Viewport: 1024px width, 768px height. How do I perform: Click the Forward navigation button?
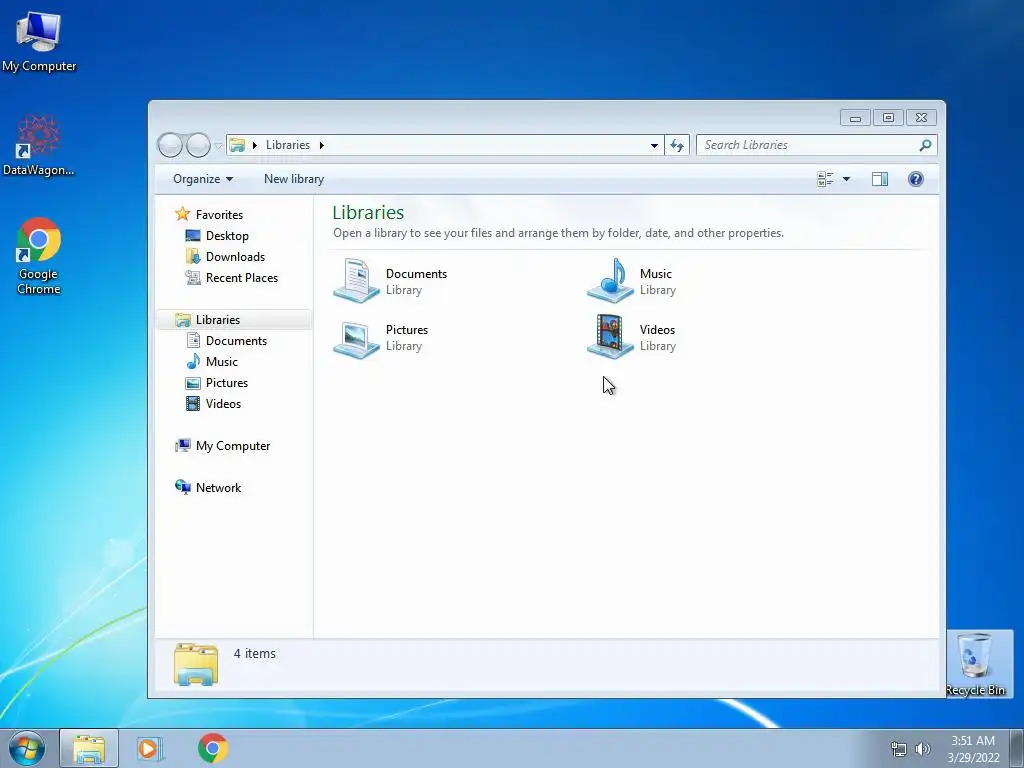[198, 145]
